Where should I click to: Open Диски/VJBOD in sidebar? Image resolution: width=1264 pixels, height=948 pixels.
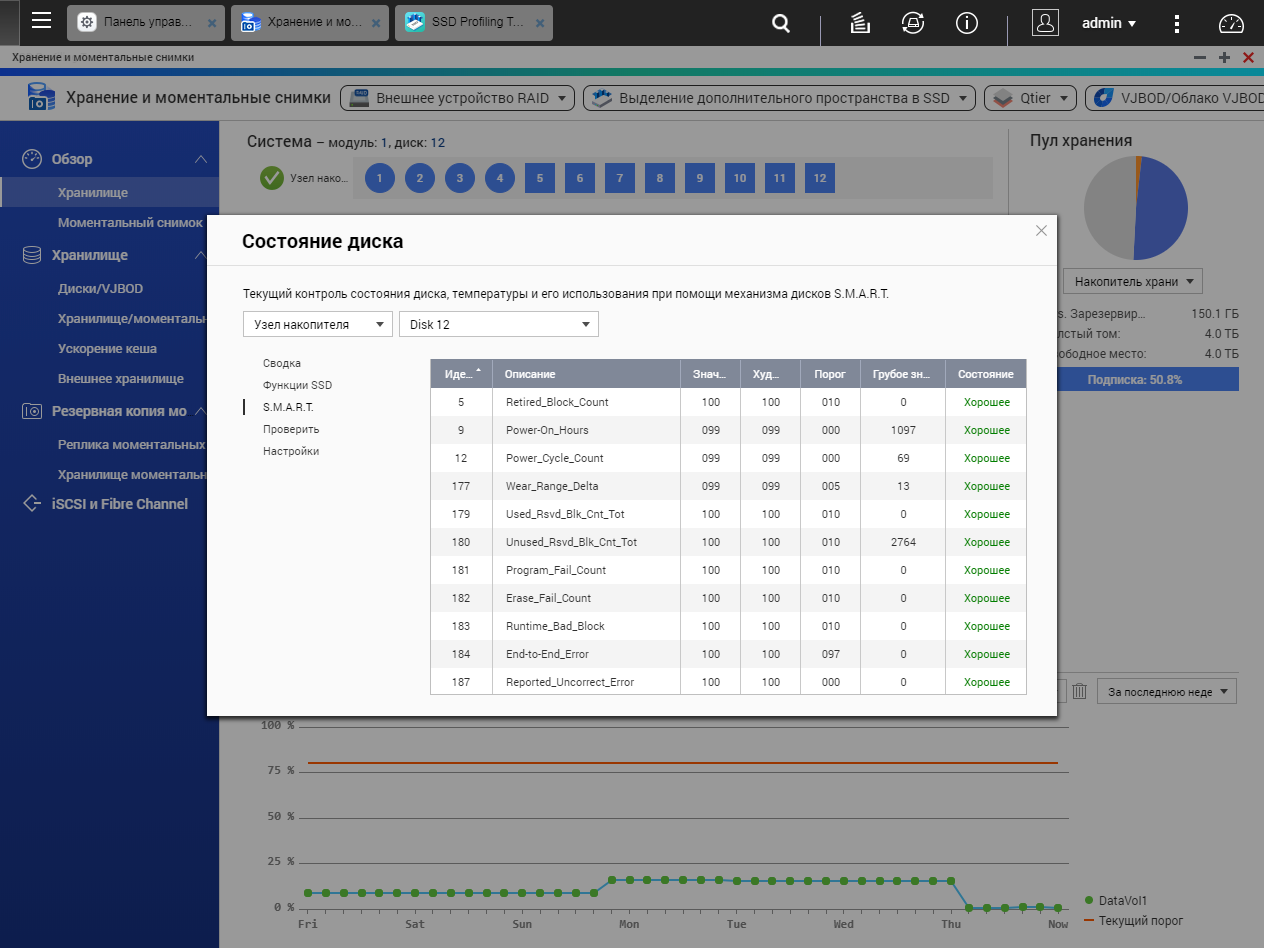pyautogui.click(x=100, y=288)
